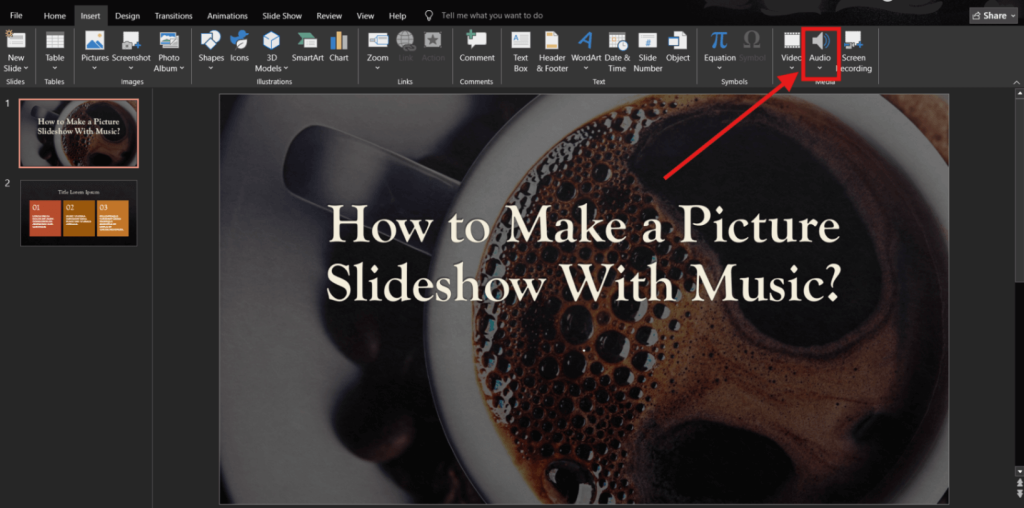Viewport: 1024px width, 508px height.
Task: Expand the Photo Album dropdown arrow
Action: click(182, 69)
